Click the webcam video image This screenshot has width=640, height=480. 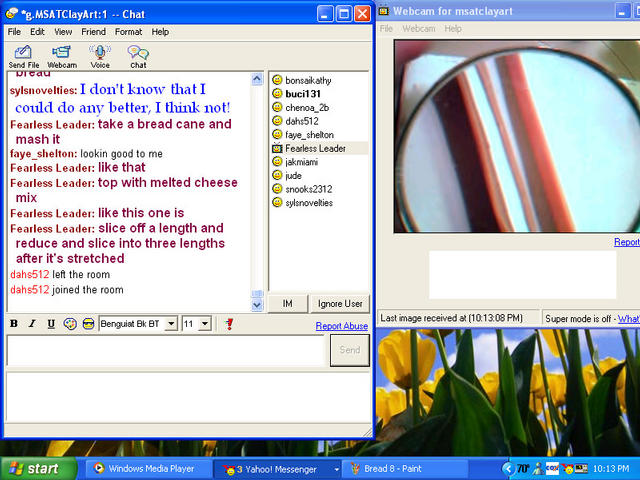point(517,136)
